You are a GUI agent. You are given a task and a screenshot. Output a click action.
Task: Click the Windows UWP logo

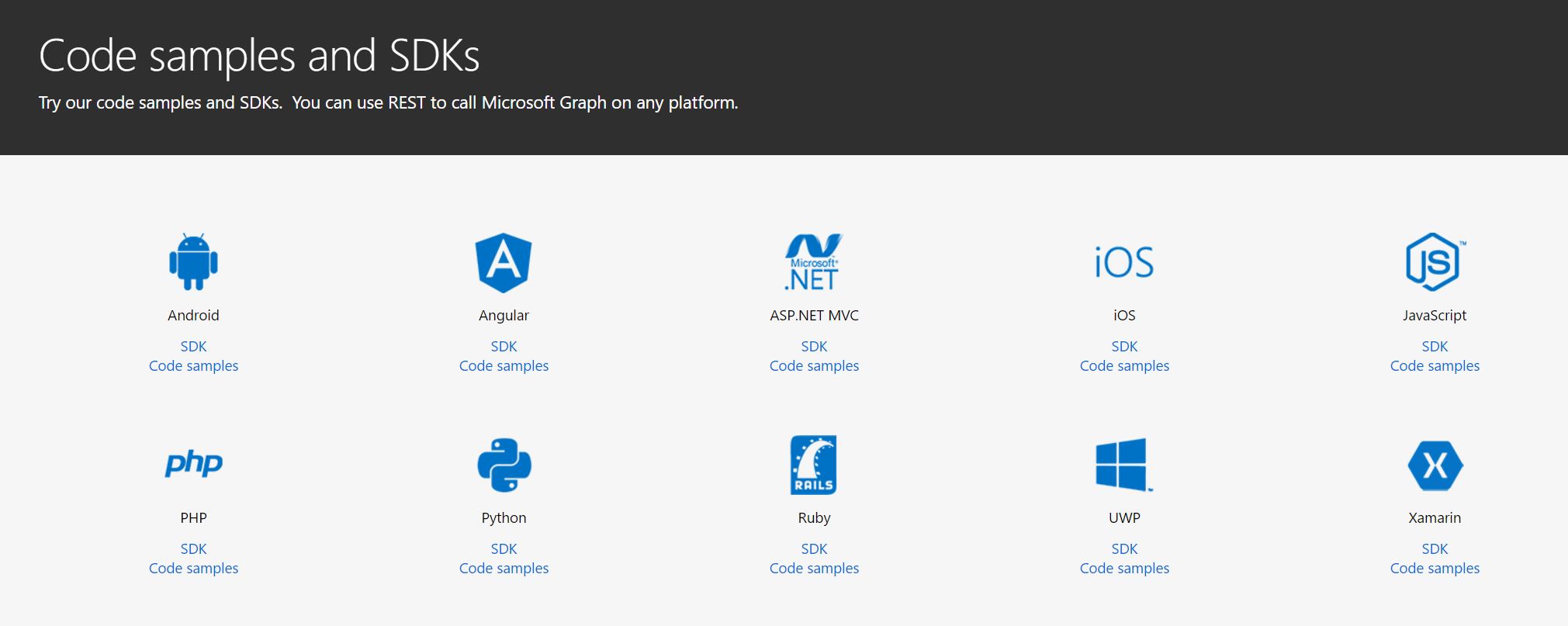coord(1123,465)
